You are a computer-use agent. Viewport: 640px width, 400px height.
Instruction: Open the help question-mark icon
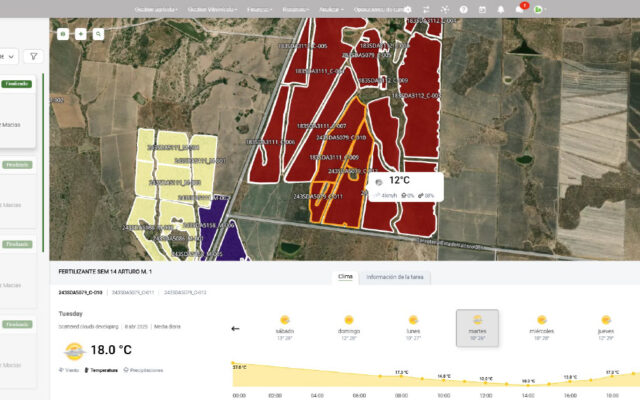pos(464,9)
